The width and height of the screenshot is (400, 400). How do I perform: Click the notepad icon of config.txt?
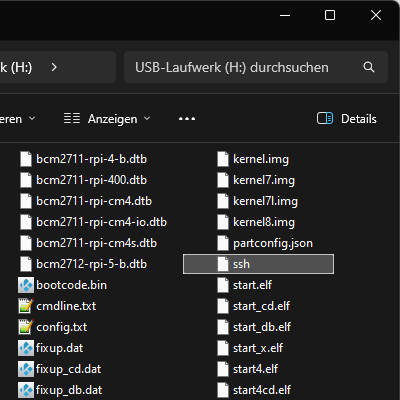tap(26, 327)
